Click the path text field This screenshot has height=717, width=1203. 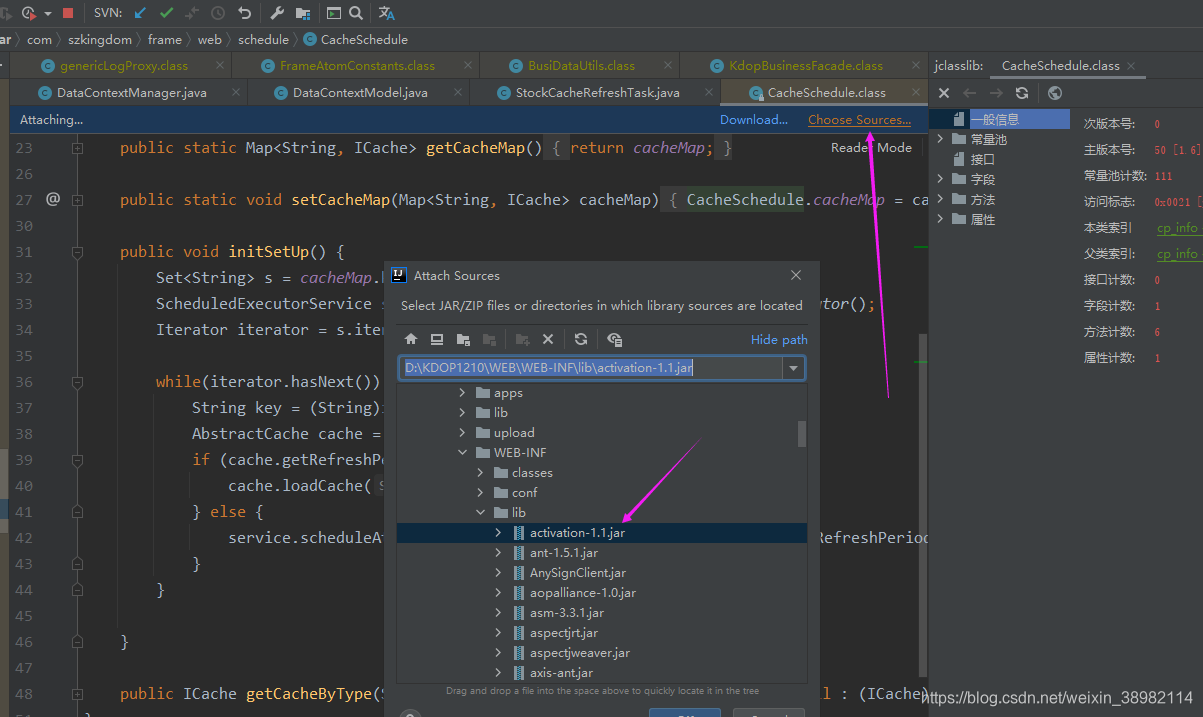coord(591,368)
